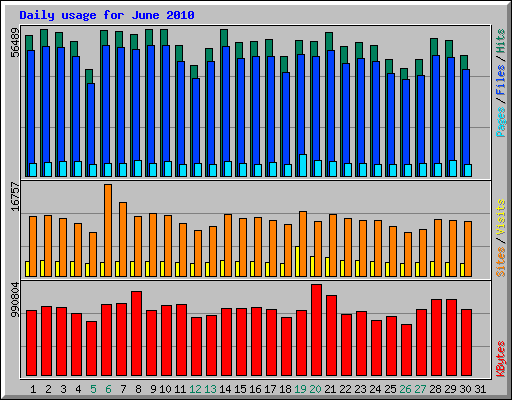Select the yellow sites bar for day 19
512x400 pixels.
(297, 261)
